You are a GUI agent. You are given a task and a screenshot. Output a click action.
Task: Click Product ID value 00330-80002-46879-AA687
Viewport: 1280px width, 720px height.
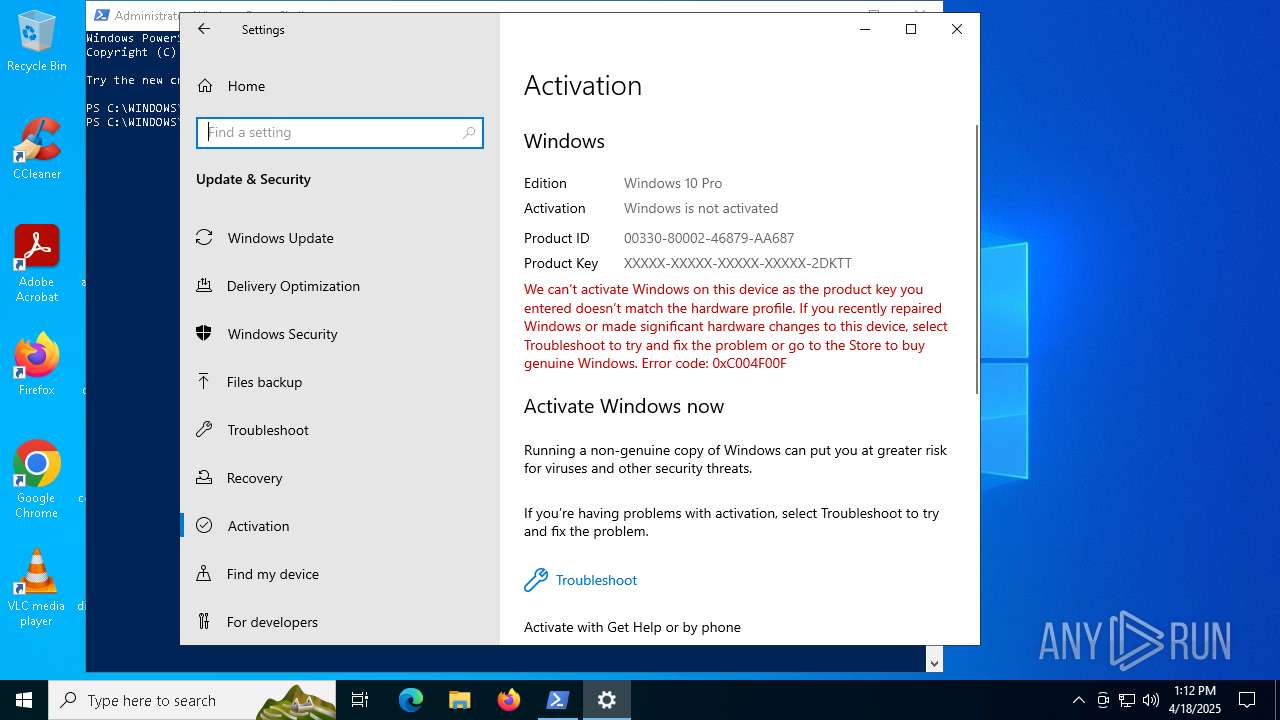click(x=709, y=238)
